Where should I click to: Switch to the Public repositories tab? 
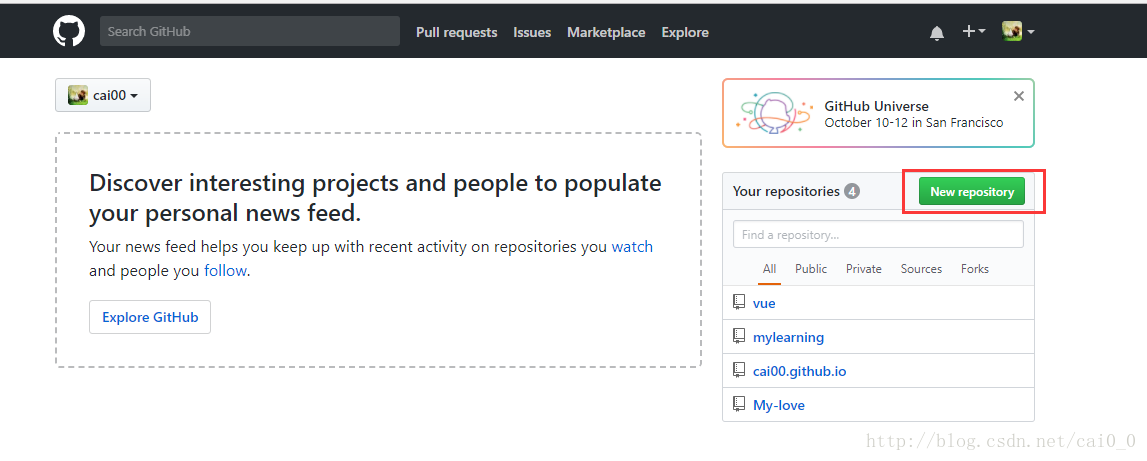point(811,268)
